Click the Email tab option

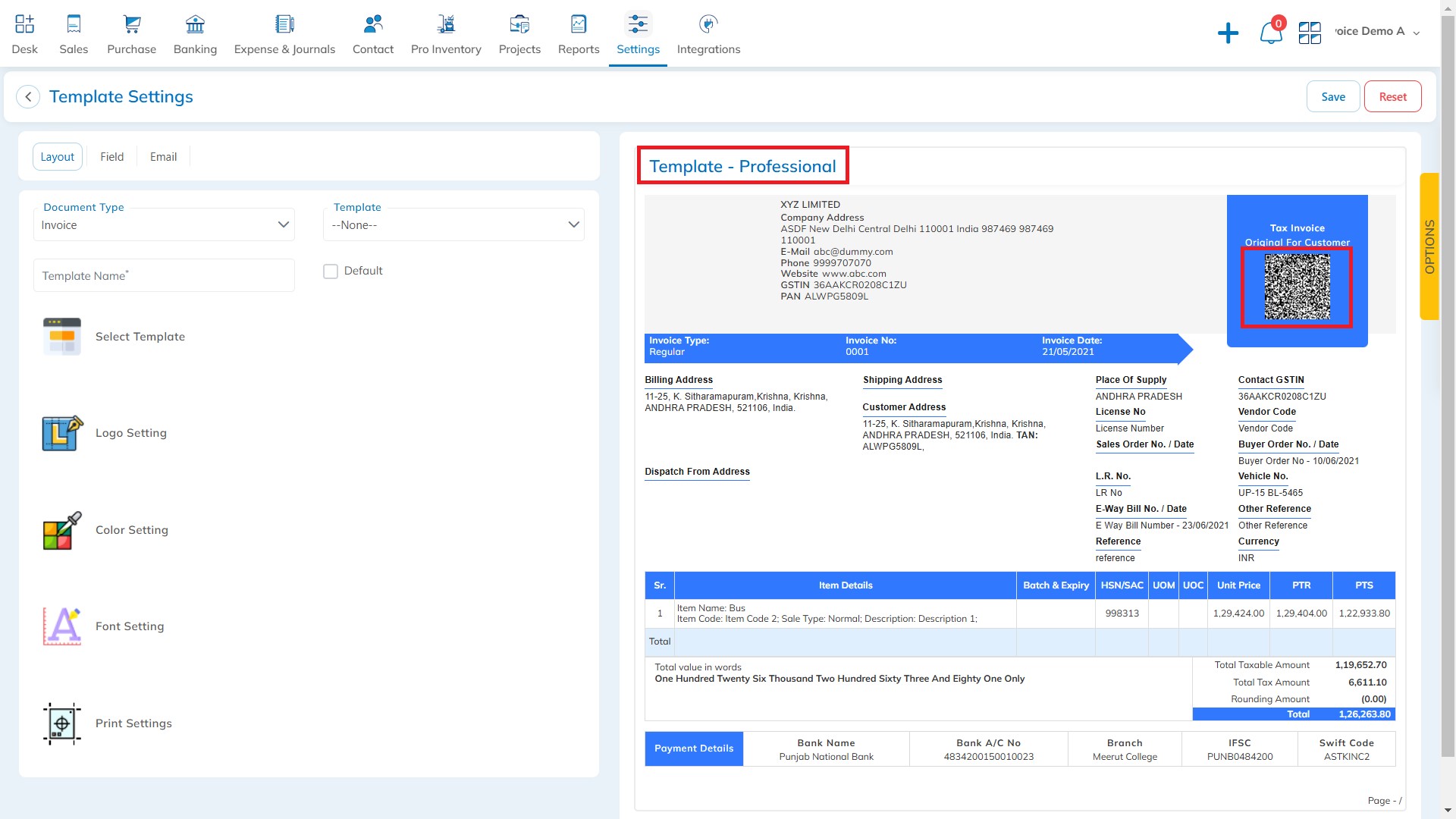tap(163, 156)
